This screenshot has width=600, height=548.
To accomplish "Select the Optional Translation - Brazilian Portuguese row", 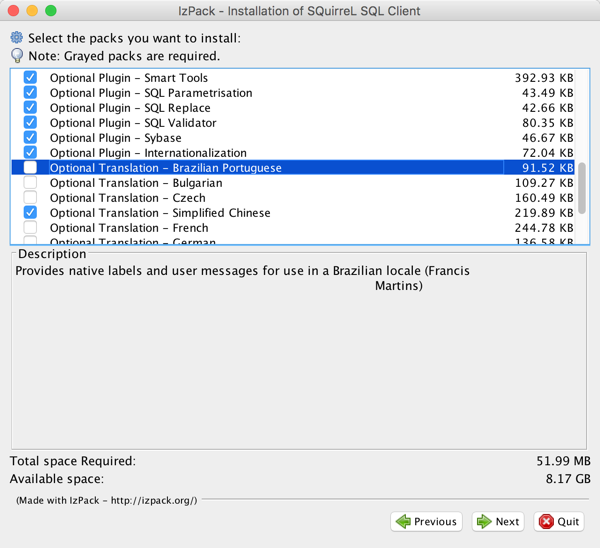I will pos(293,168).
